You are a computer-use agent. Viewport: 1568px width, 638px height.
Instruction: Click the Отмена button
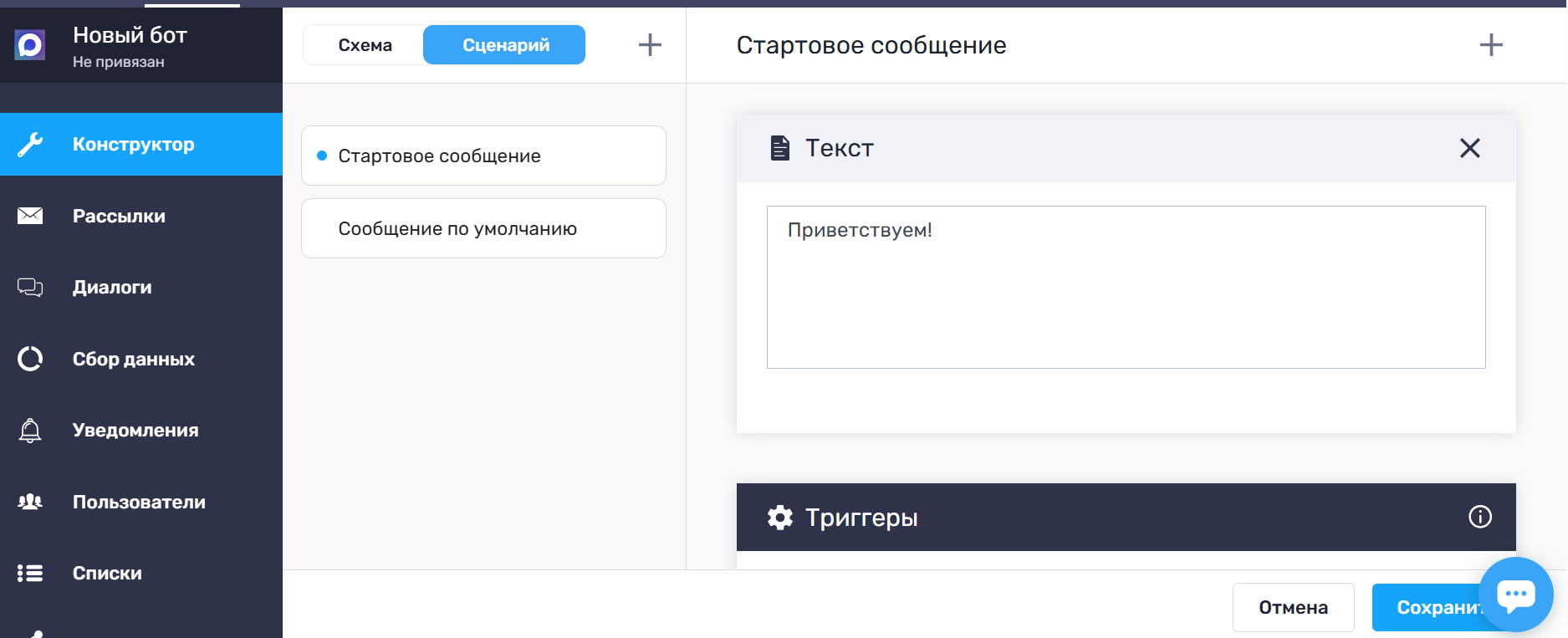[x=1293, y=607]
